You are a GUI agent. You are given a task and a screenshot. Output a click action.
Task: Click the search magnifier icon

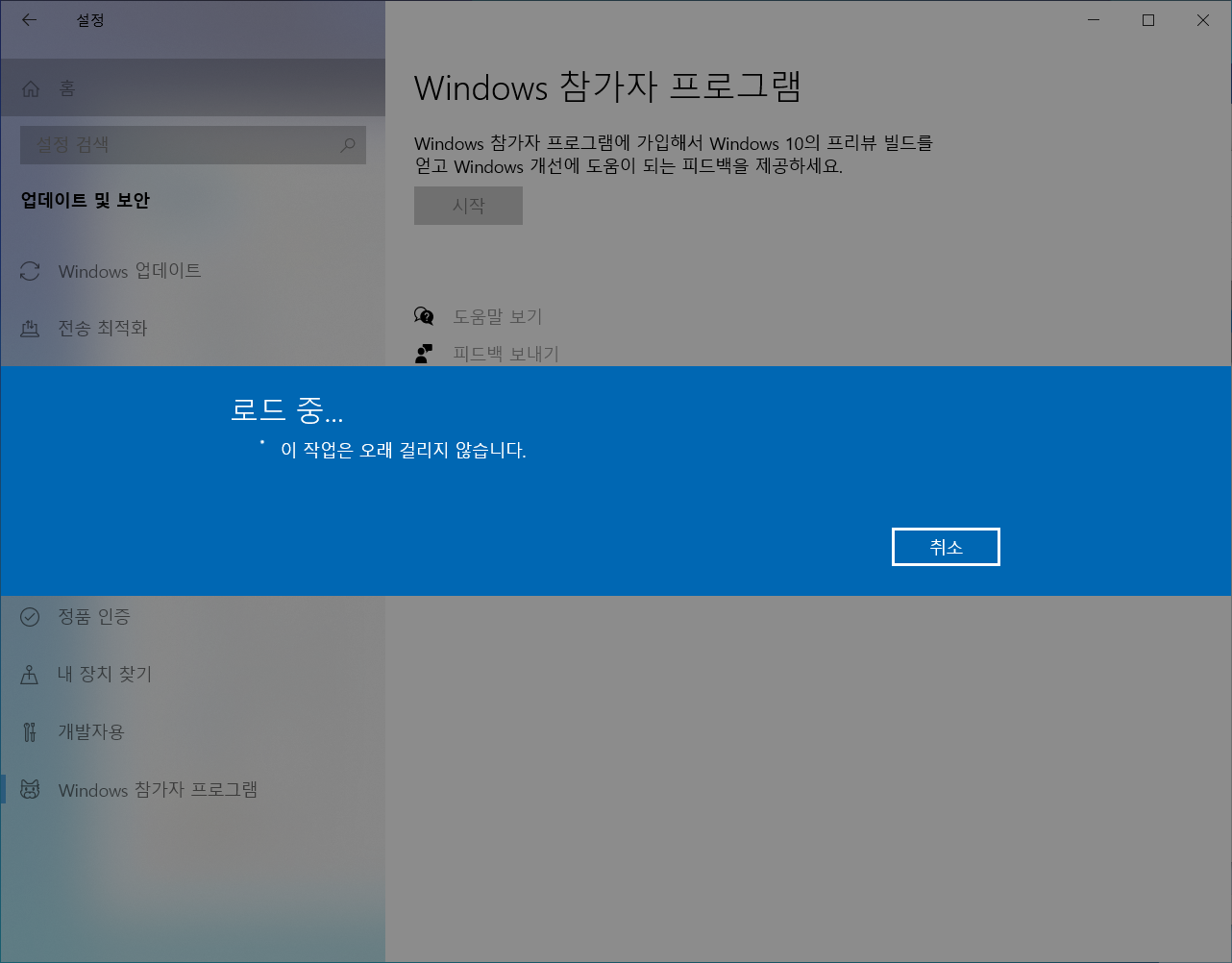[348, 145]
